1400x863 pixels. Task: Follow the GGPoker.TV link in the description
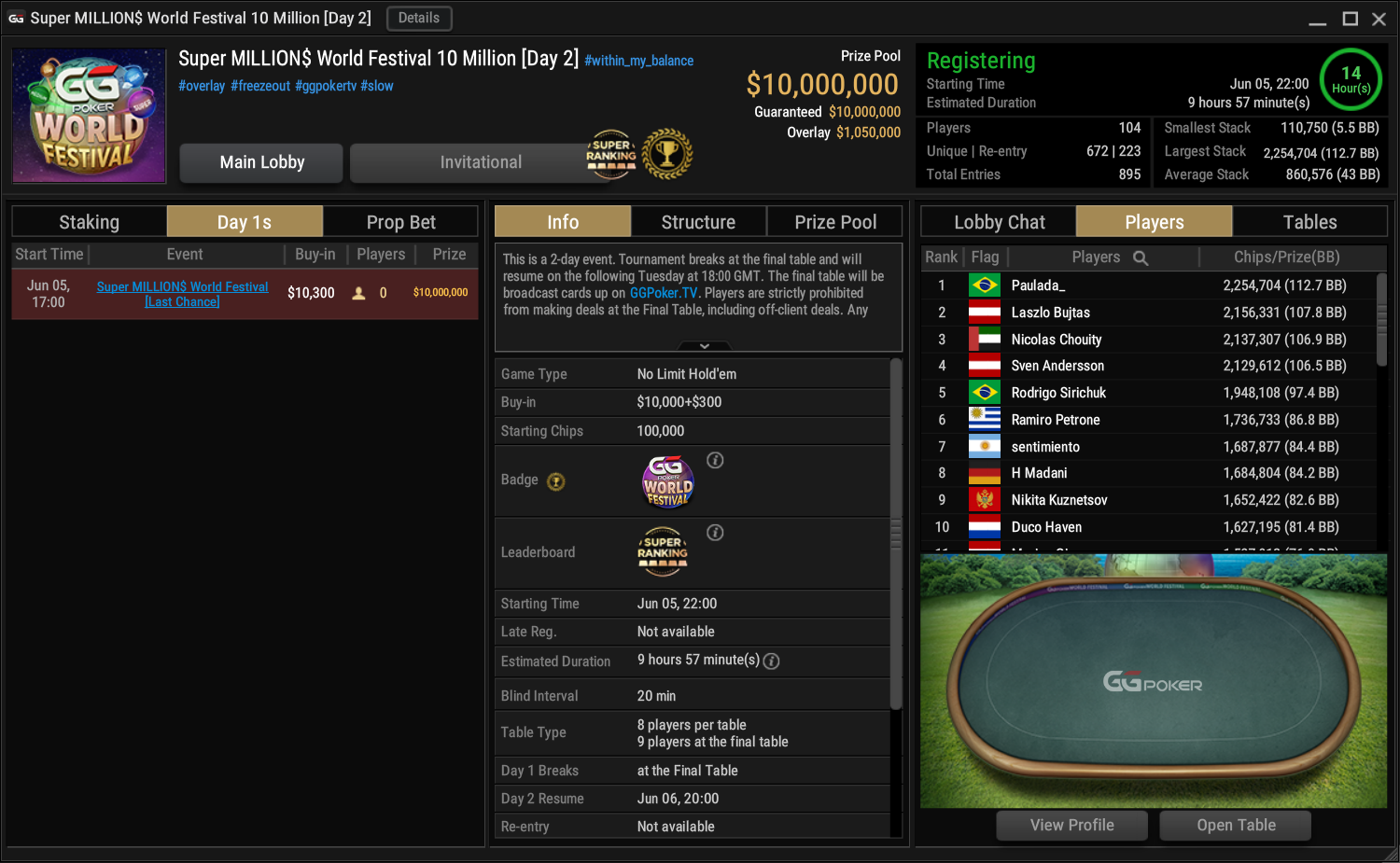pos(664,293)
